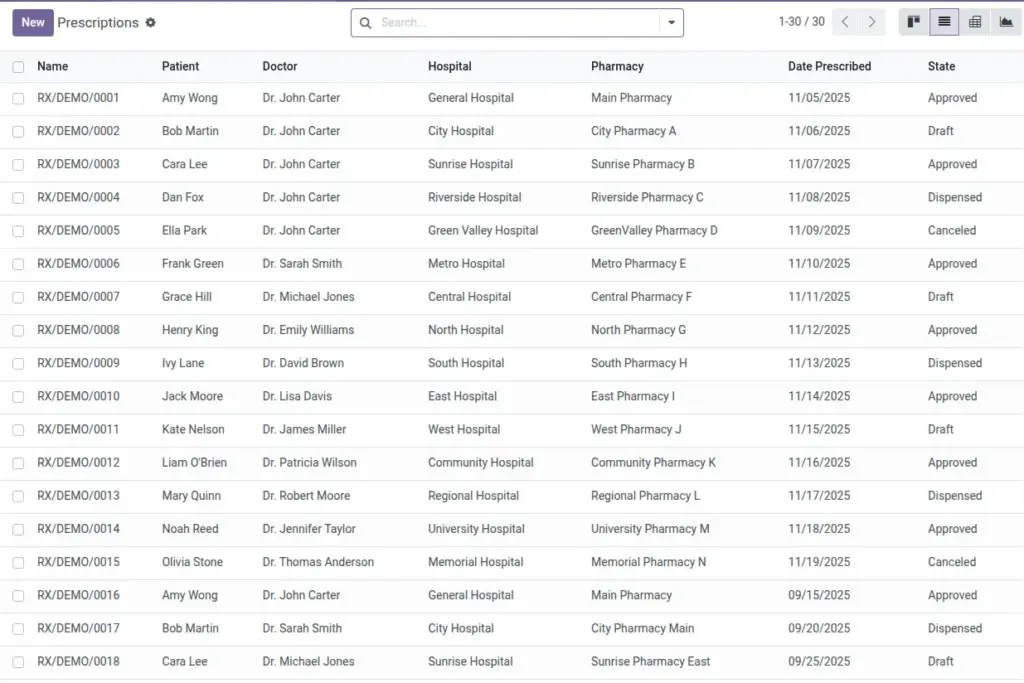Screen dimensions: 1024x683
Task: Click Dr. Emily Williams cell
Action: pos(308,330)
